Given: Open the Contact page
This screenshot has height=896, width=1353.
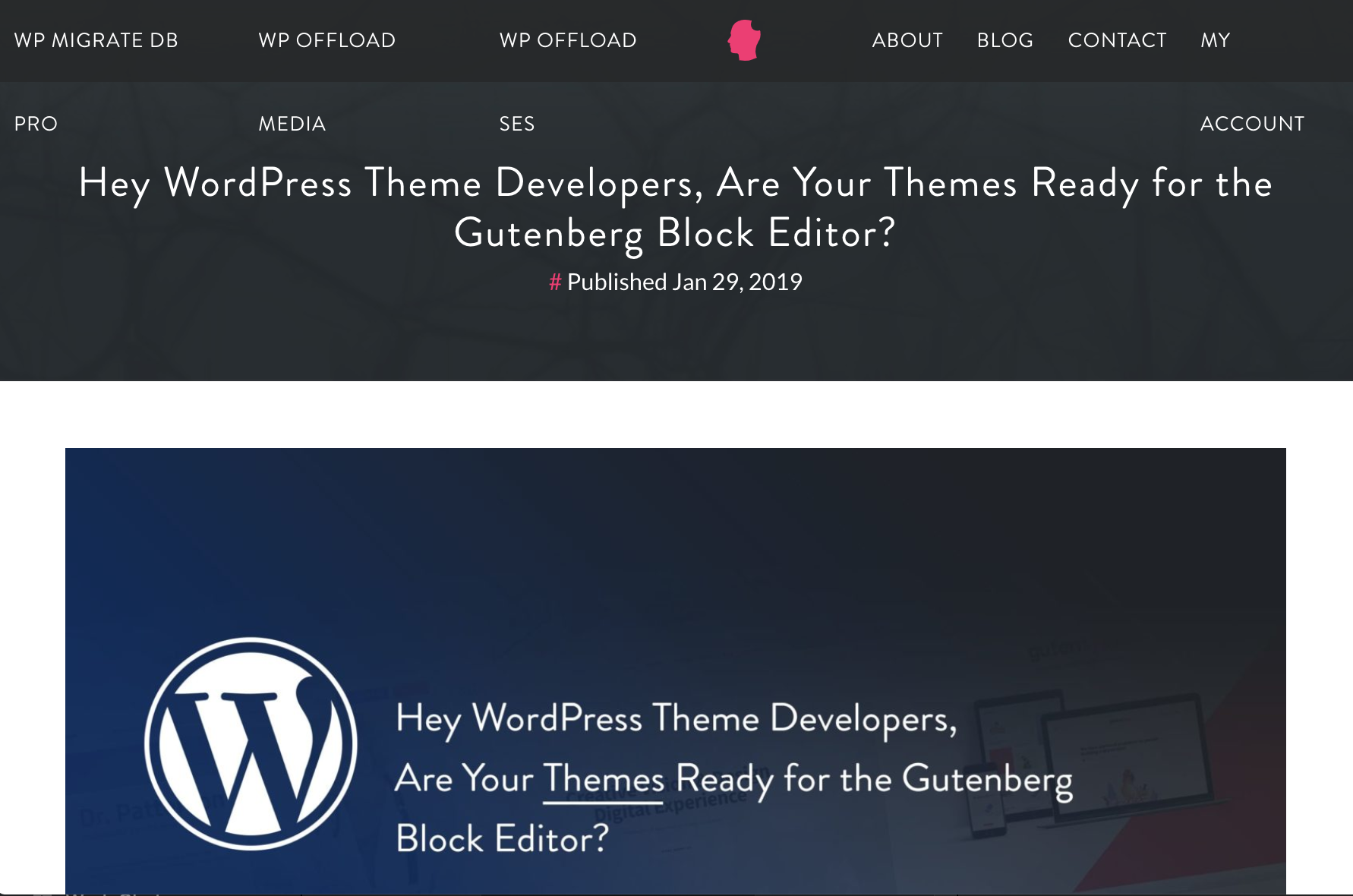Looking at the screenshot, I should click(1117, 40).
